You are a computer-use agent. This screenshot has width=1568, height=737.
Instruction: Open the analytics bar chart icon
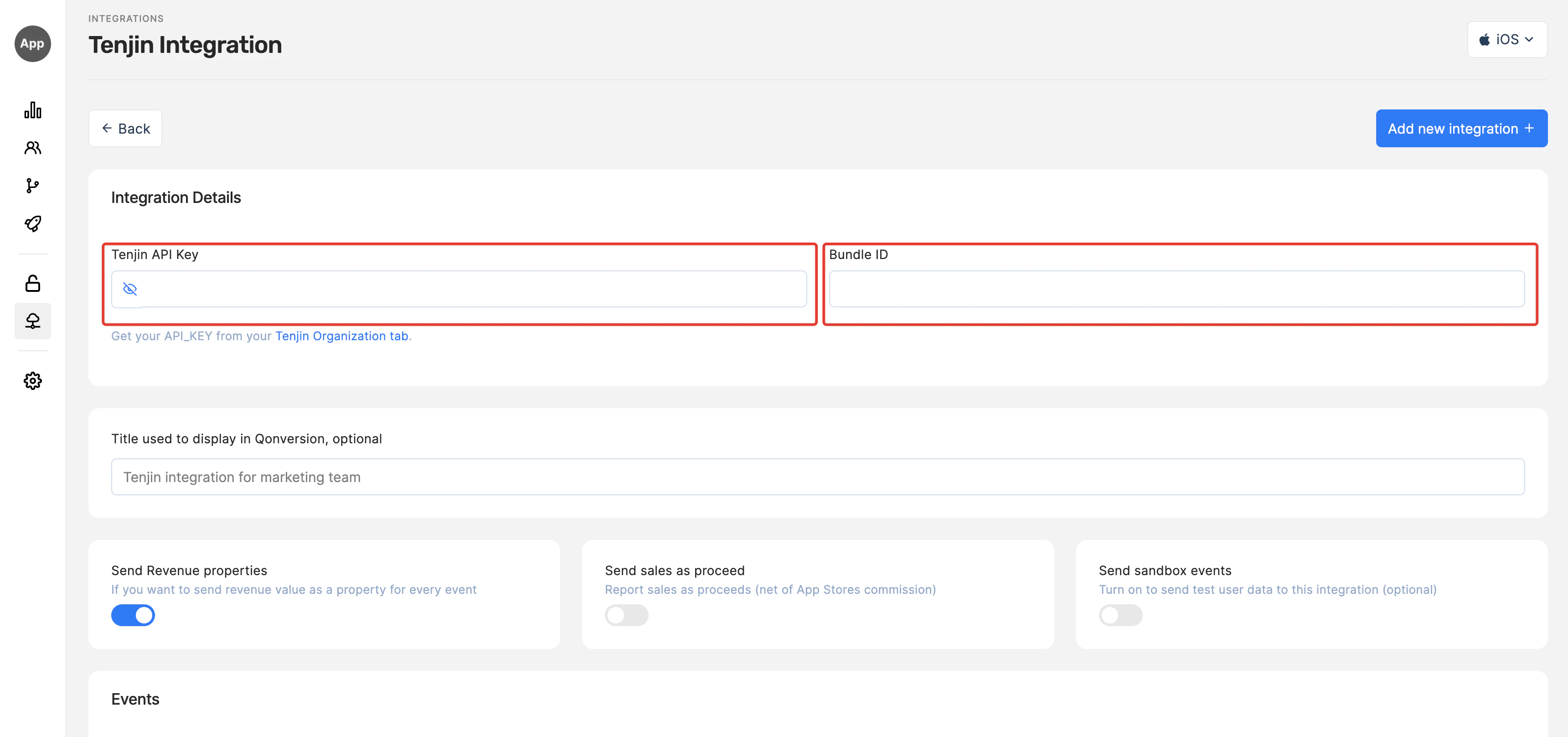(33, 110)
